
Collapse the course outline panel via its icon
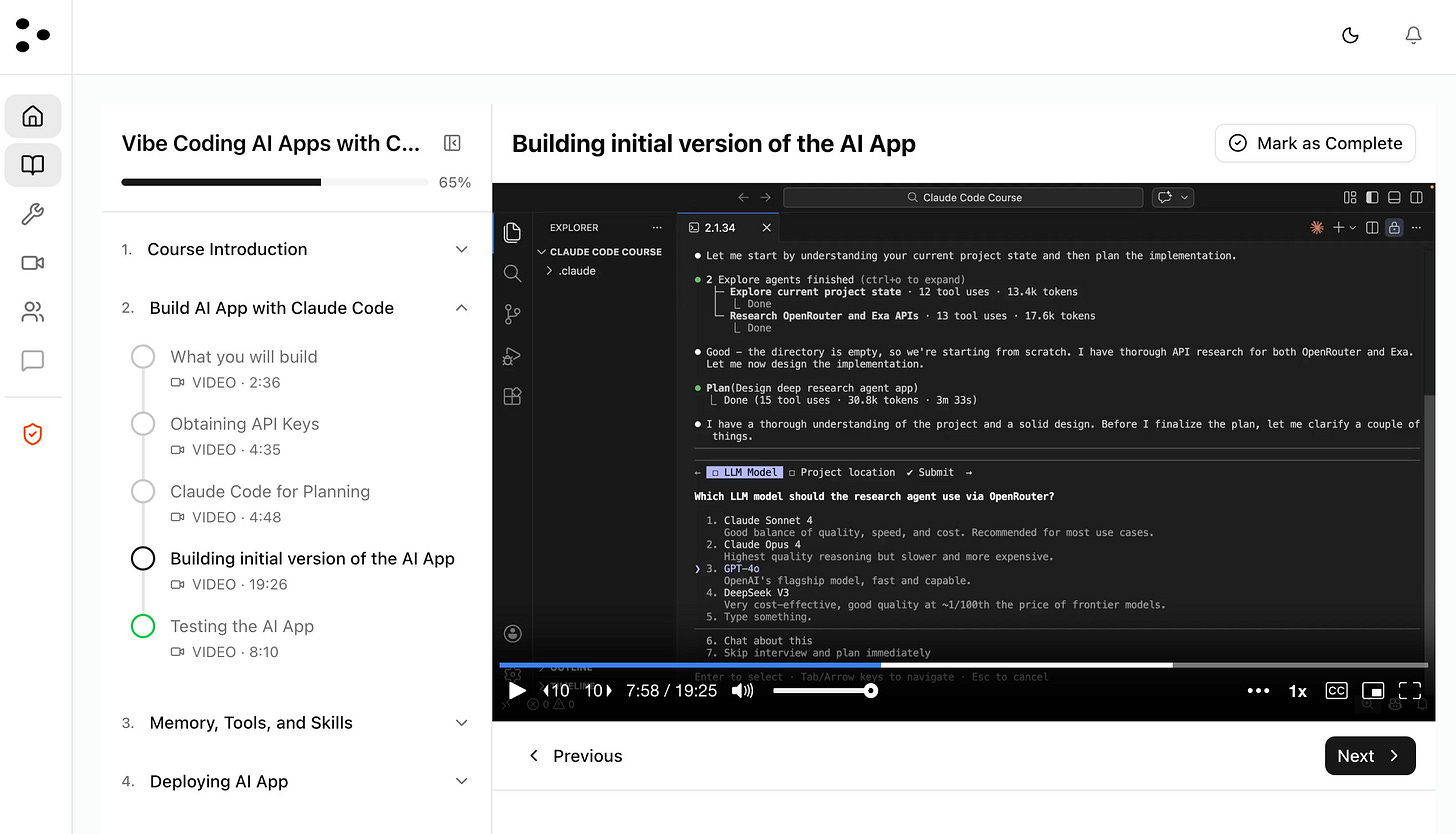click(452, 143)
